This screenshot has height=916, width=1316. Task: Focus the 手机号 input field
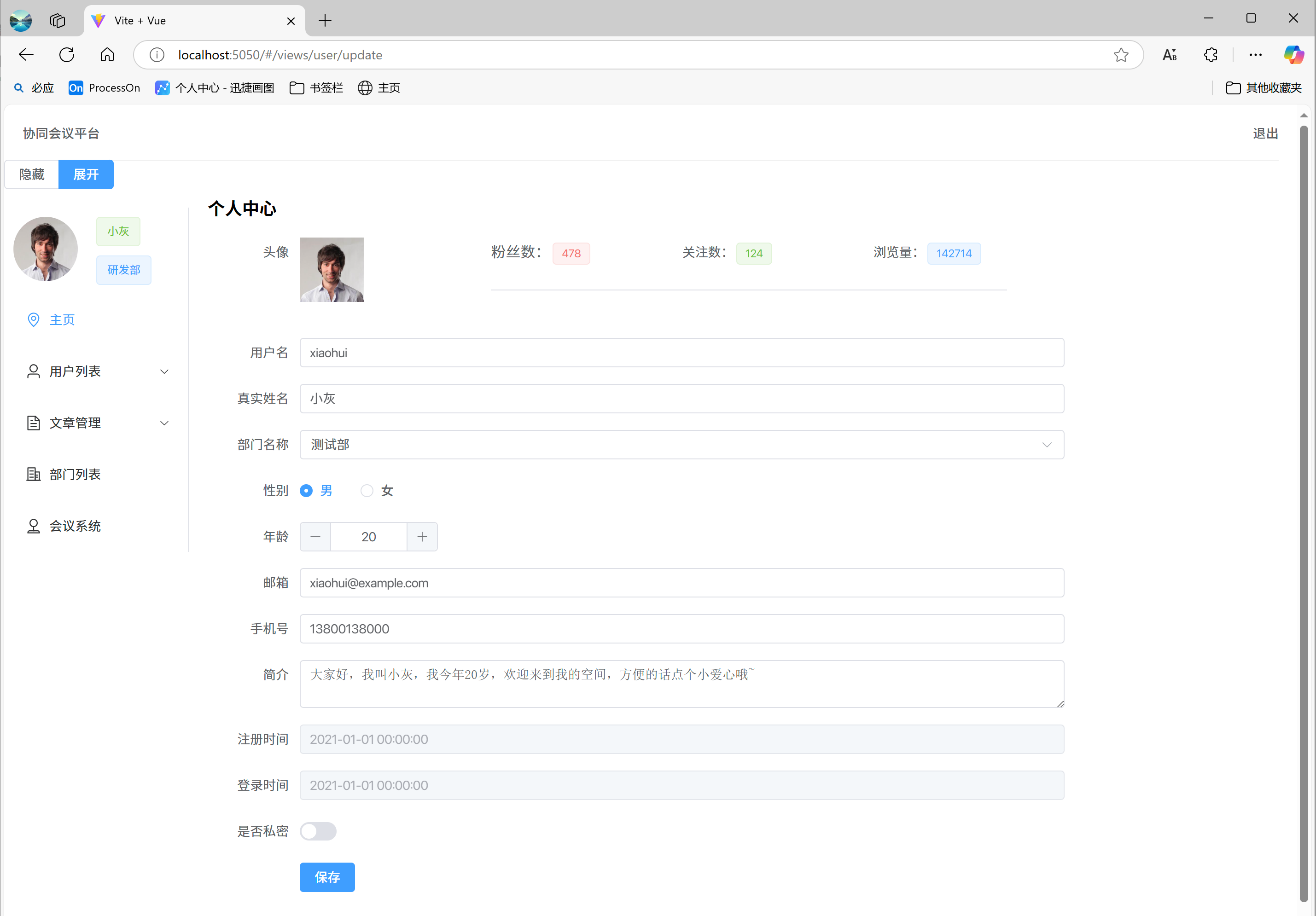tap(681, 629)
